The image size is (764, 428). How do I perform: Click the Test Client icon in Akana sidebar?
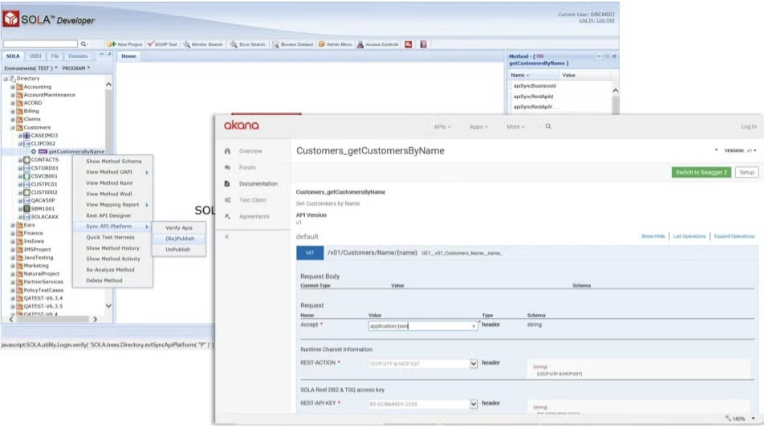click(228, 200)
